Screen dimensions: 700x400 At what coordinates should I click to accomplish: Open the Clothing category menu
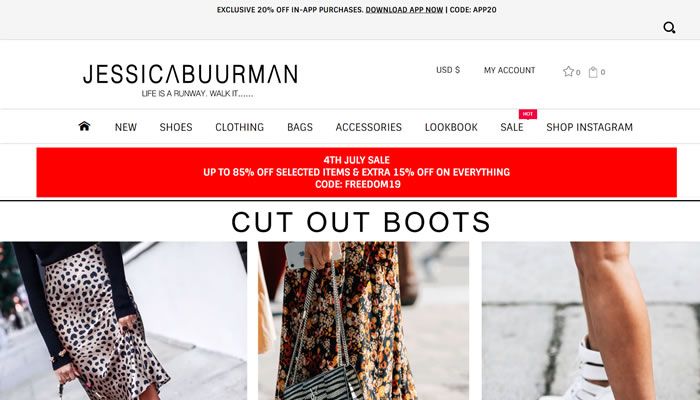[239, 127]
